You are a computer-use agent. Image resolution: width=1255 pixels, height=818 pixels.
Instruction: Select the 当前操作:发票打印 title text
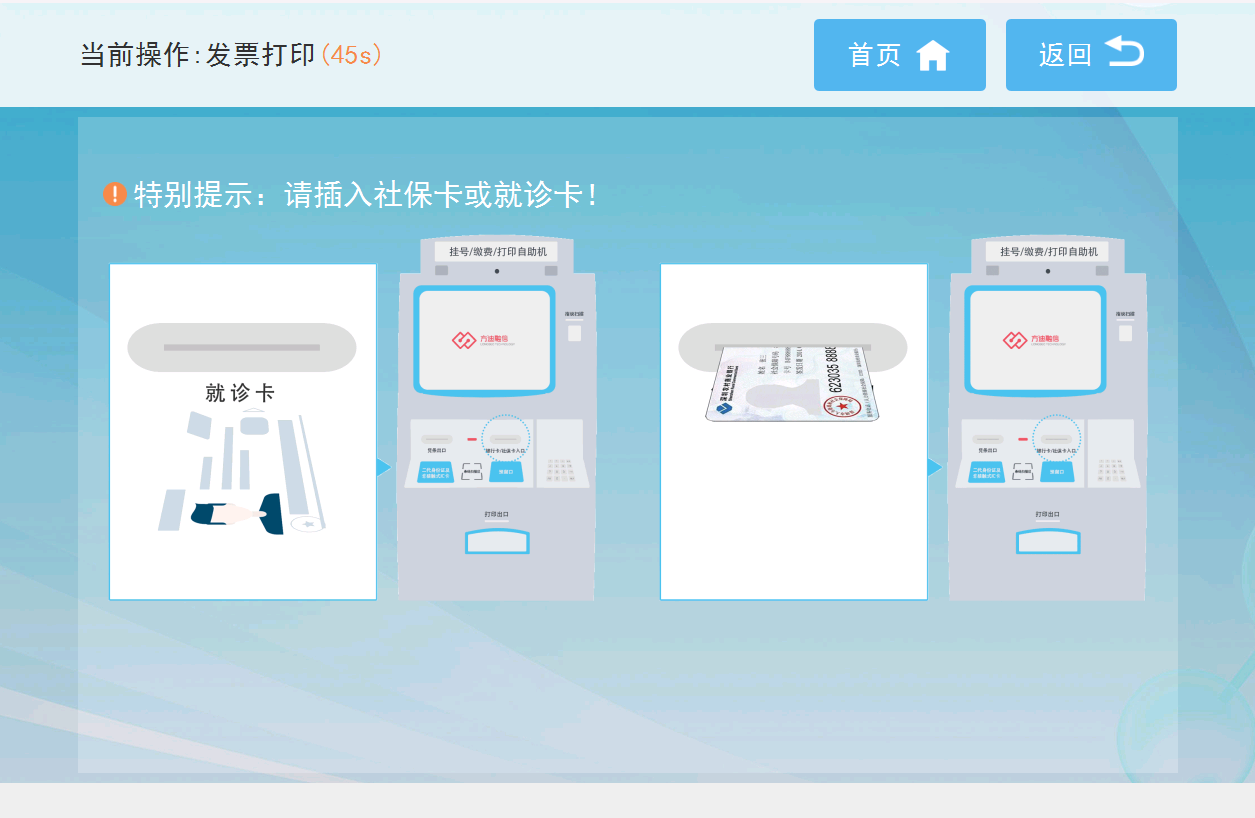click(x=198, y=55)
